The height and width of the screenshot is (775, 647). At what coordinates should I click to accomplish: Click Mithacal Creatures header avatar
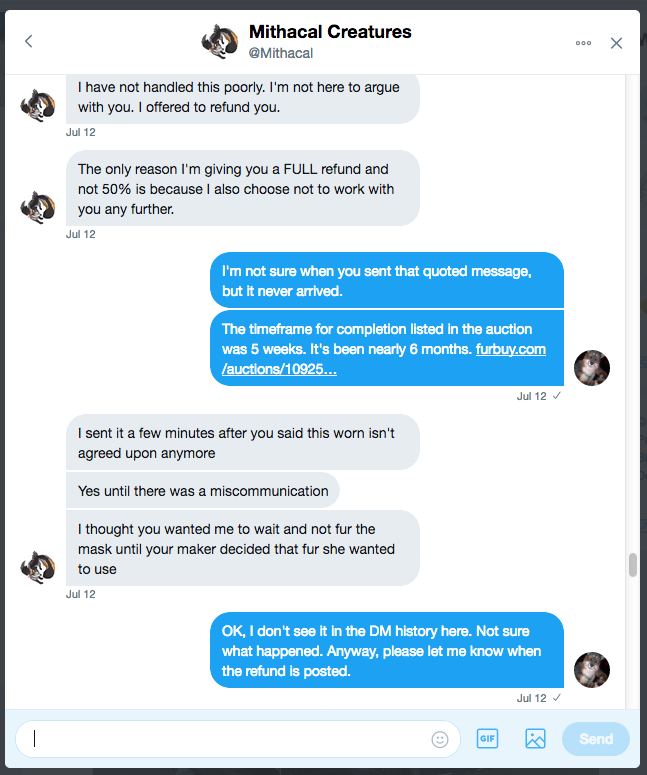coord(219,42)
